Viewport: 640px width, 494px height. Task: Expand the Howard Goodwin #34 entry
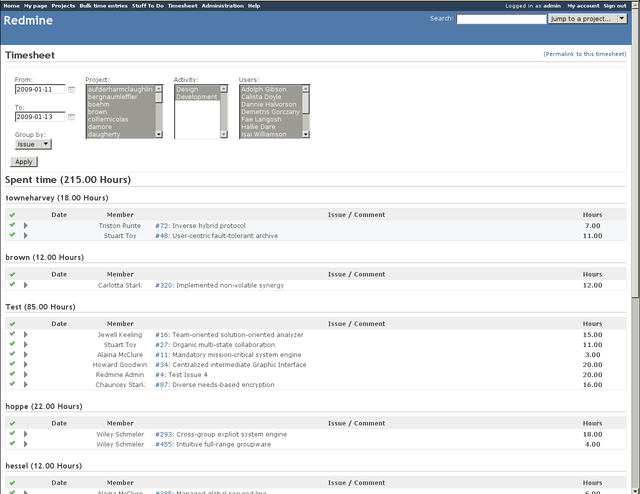click(25, 365)
